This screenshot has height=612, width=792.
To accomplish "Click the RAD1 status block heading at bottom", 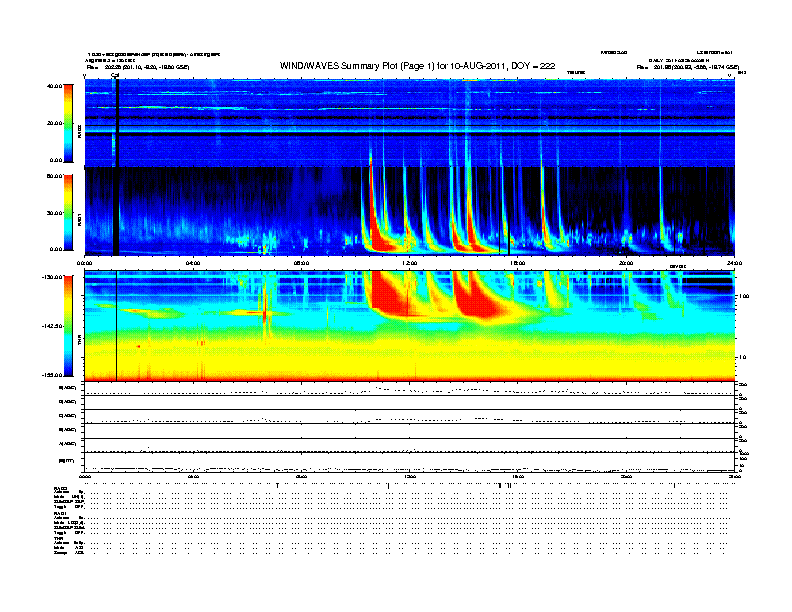I will tap(61, 514).
